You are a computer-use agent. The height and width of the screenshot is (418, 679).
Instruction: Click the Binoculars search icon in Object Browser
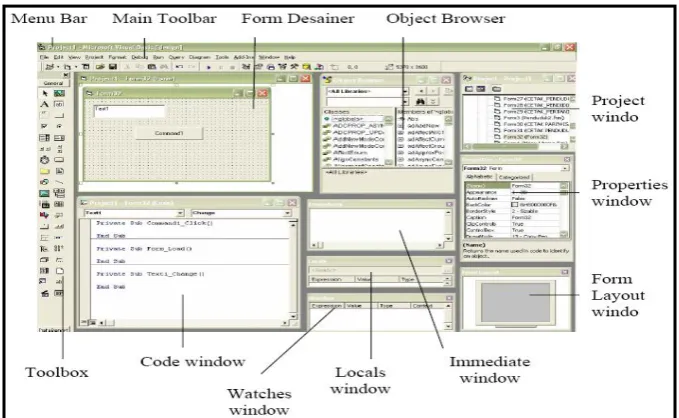coord(420,102)
